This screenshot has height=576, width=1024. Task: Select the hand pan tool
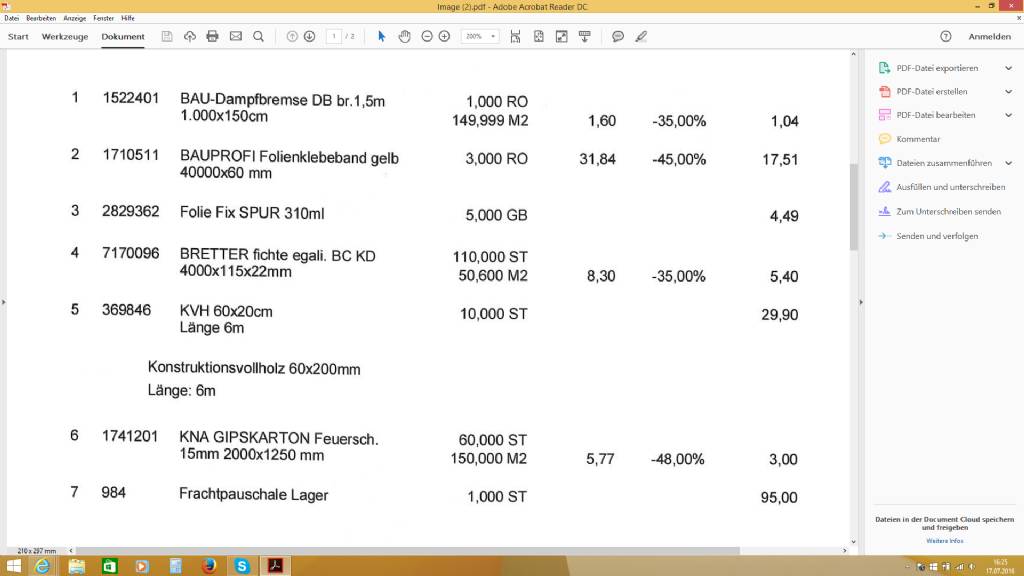[x=404, y=36]
